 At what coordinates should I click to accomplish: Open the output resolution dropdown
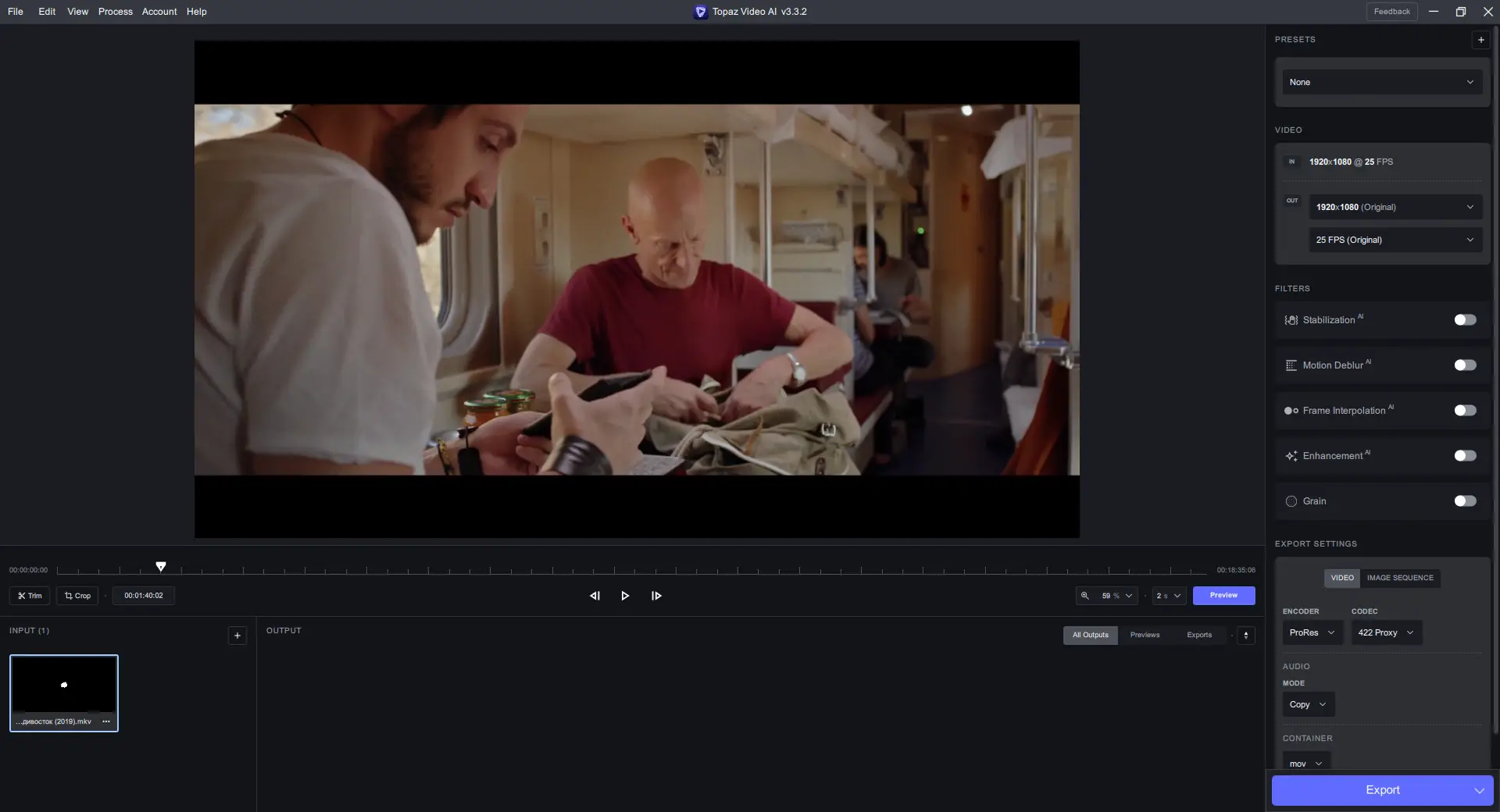click(1395, 207)
